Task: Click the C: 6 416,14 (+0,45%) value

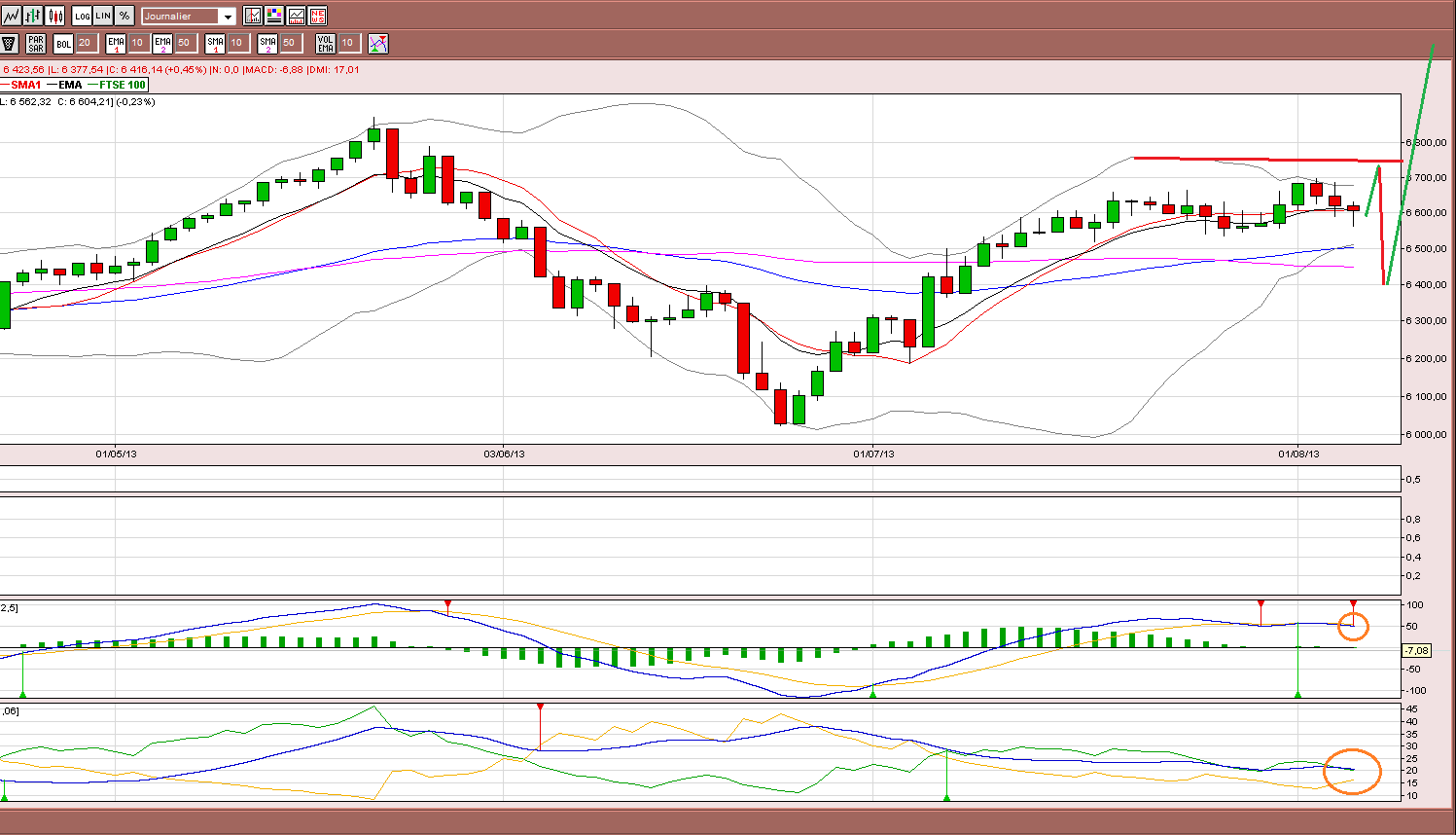Action: (156, 70)
